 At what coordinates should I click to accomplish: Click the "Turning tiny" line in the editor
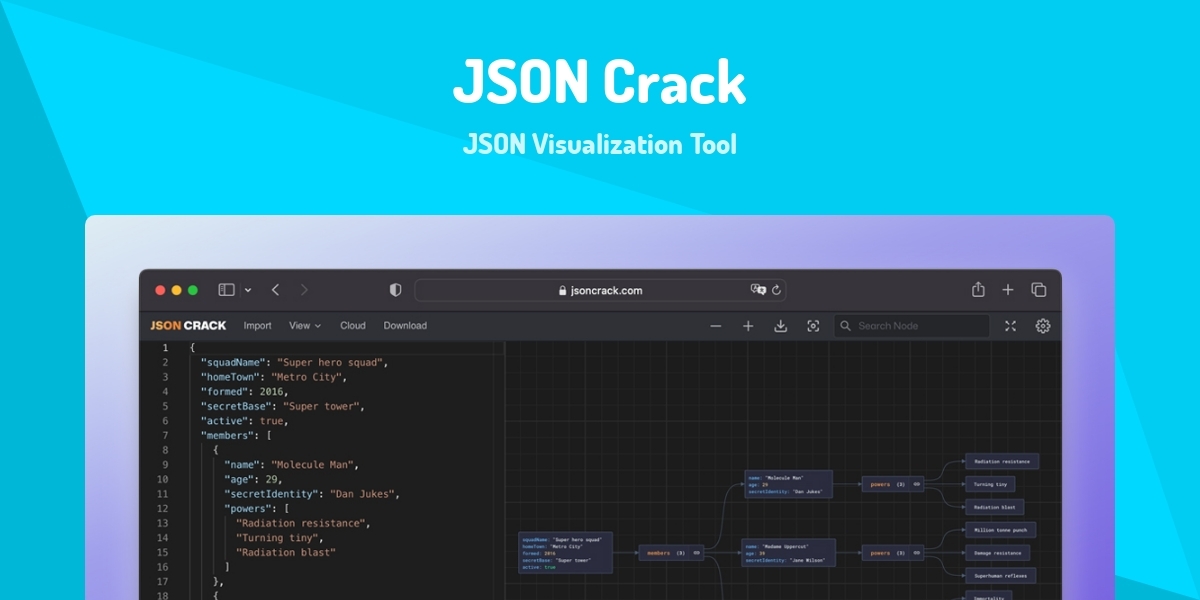(281, 538)
